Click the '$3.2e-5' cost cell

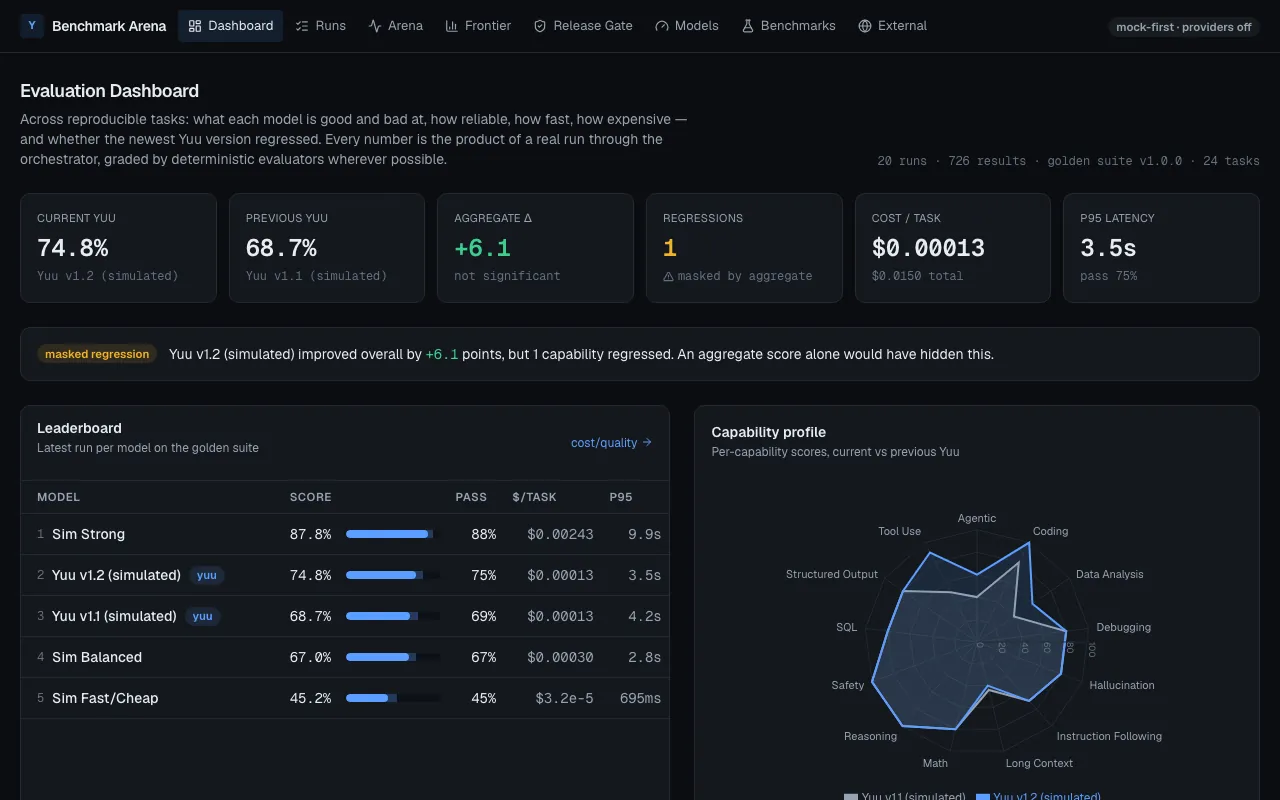[564, 698]
